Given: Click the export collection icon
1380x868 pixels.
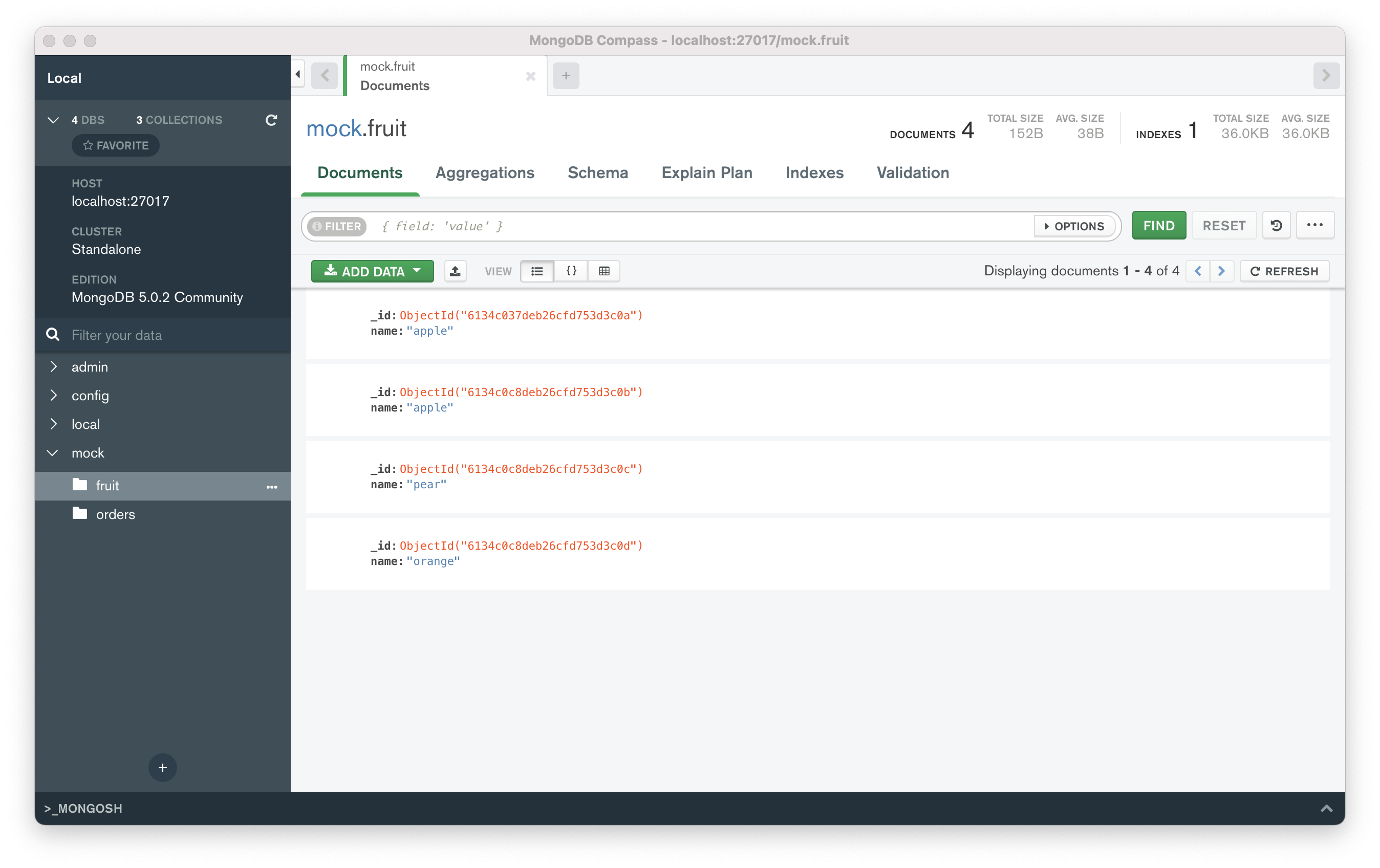Looking at the screenshot, I should (x=455, y=271).
